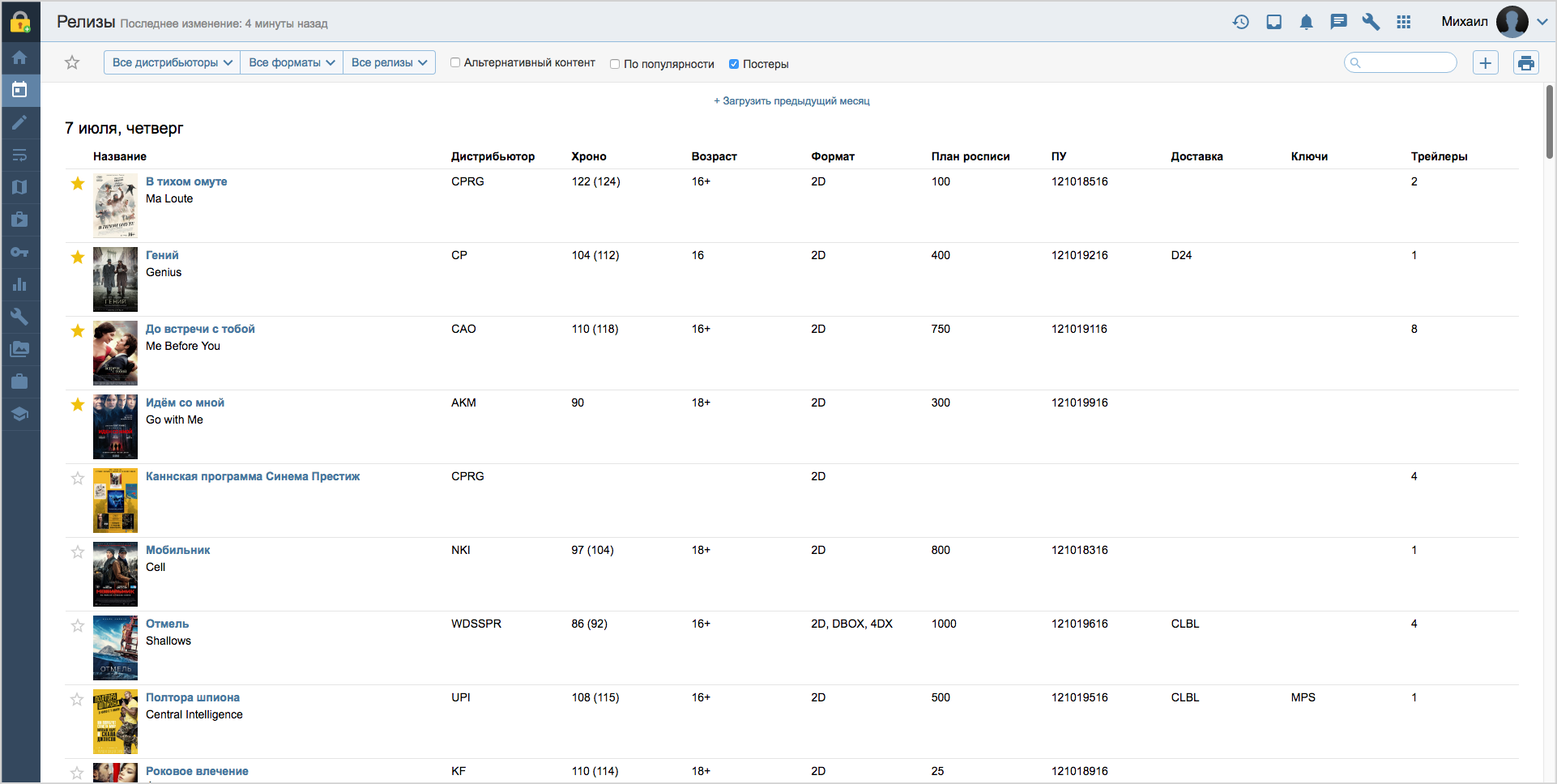The width and height of the screenshot is (1557, 784).
Task: Open Все форматы dropdown
Action: (292, 62)
